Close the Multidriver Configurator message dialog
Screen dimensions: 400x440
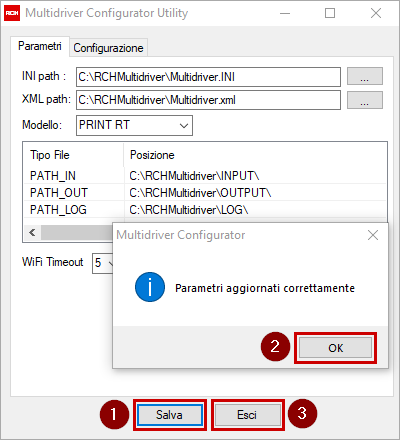coord(373,235)
